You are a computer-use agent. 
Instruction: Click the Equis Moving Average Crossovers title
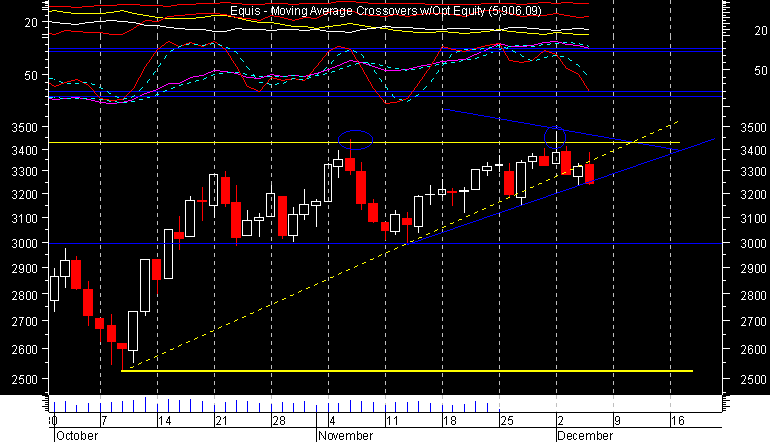[386, 11]
